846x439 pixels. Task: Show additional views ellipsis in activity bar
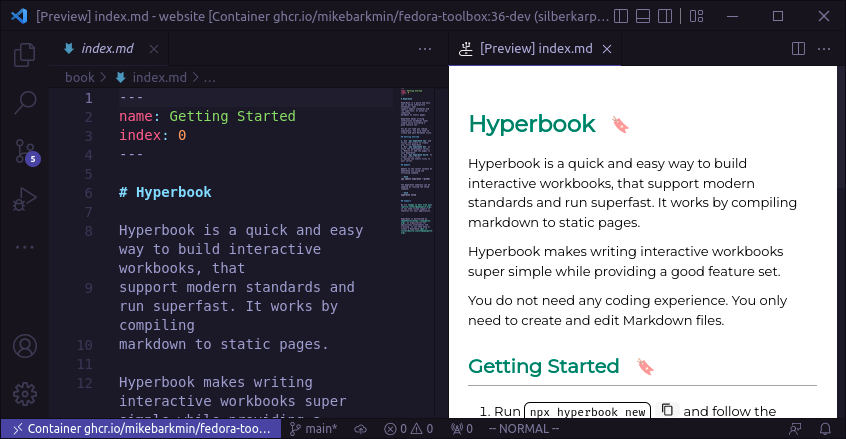[x=24, y=247]
